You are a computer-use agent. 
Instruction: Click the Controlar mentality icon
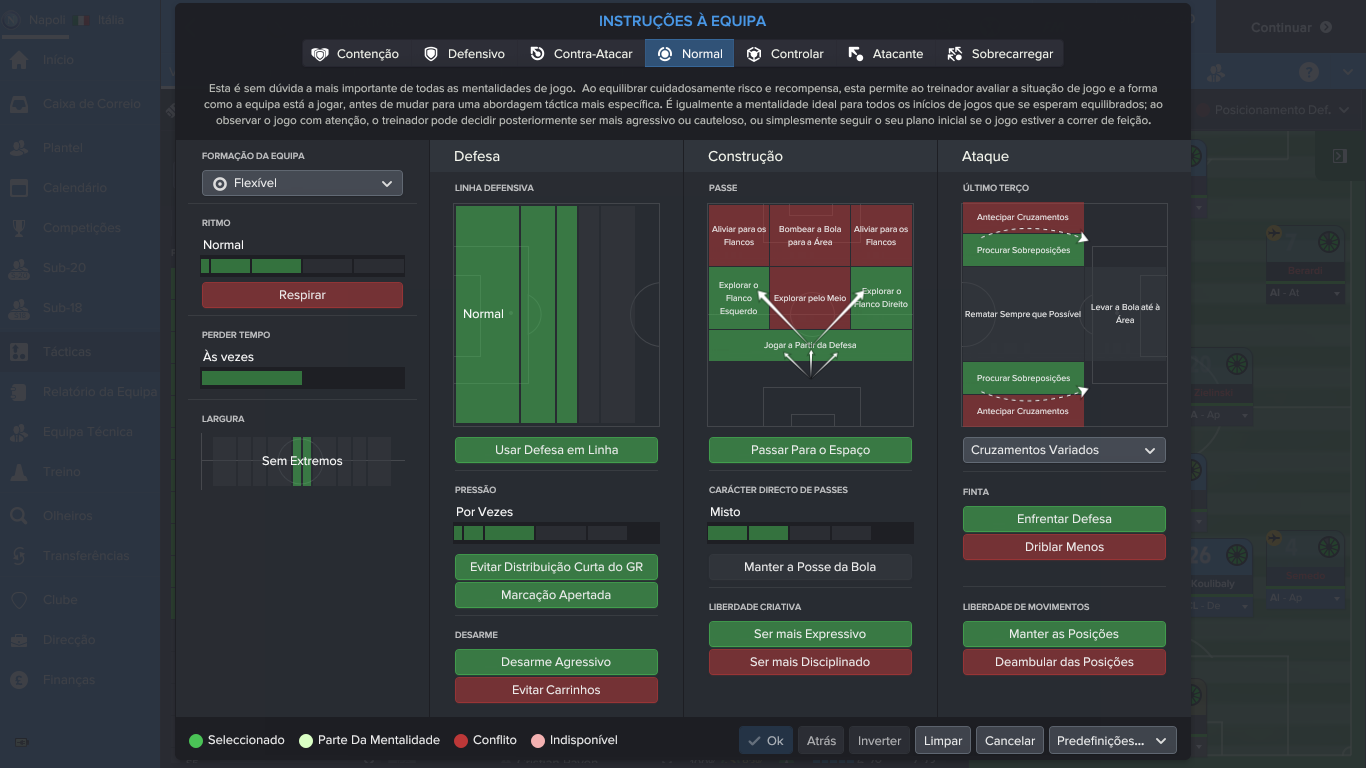pos(754,54)
